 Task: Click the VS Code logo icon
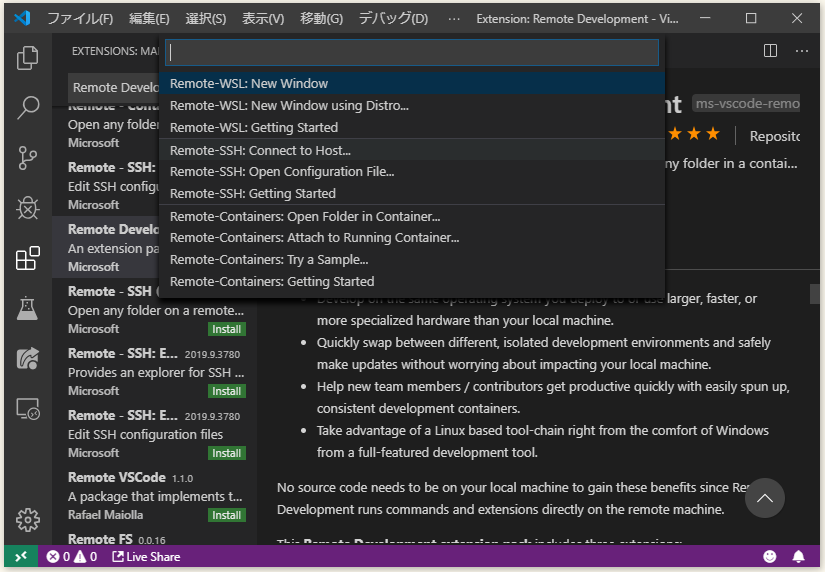click(22, 18)
